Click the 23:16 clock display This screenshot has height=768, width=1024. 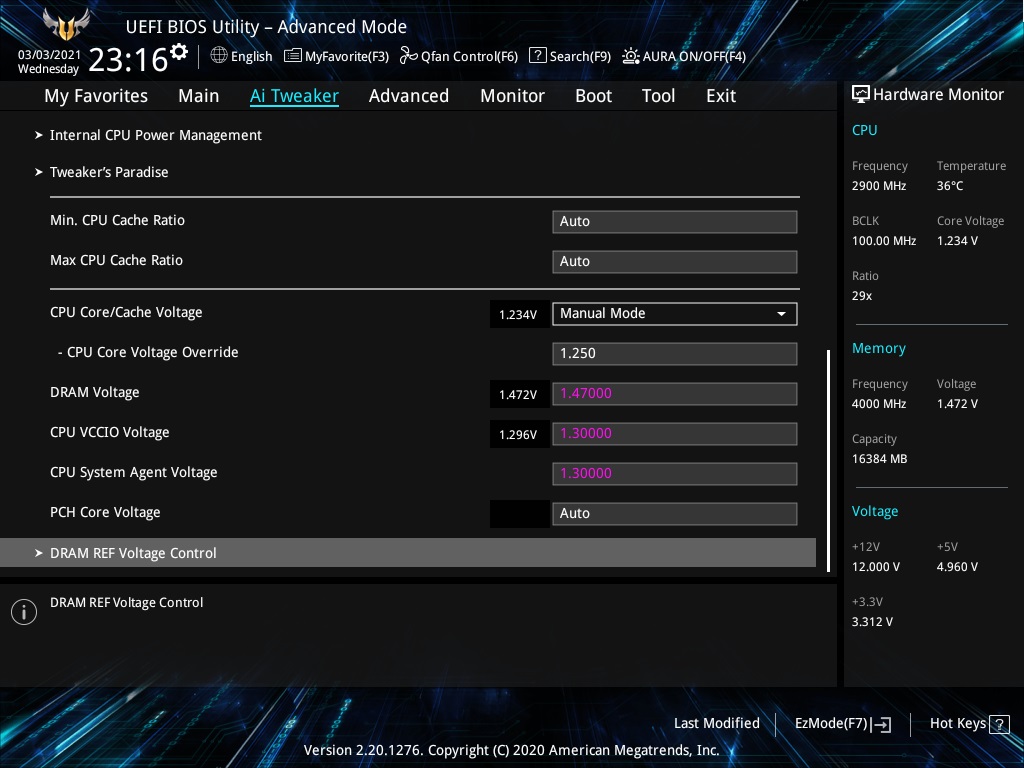[128, 60]
